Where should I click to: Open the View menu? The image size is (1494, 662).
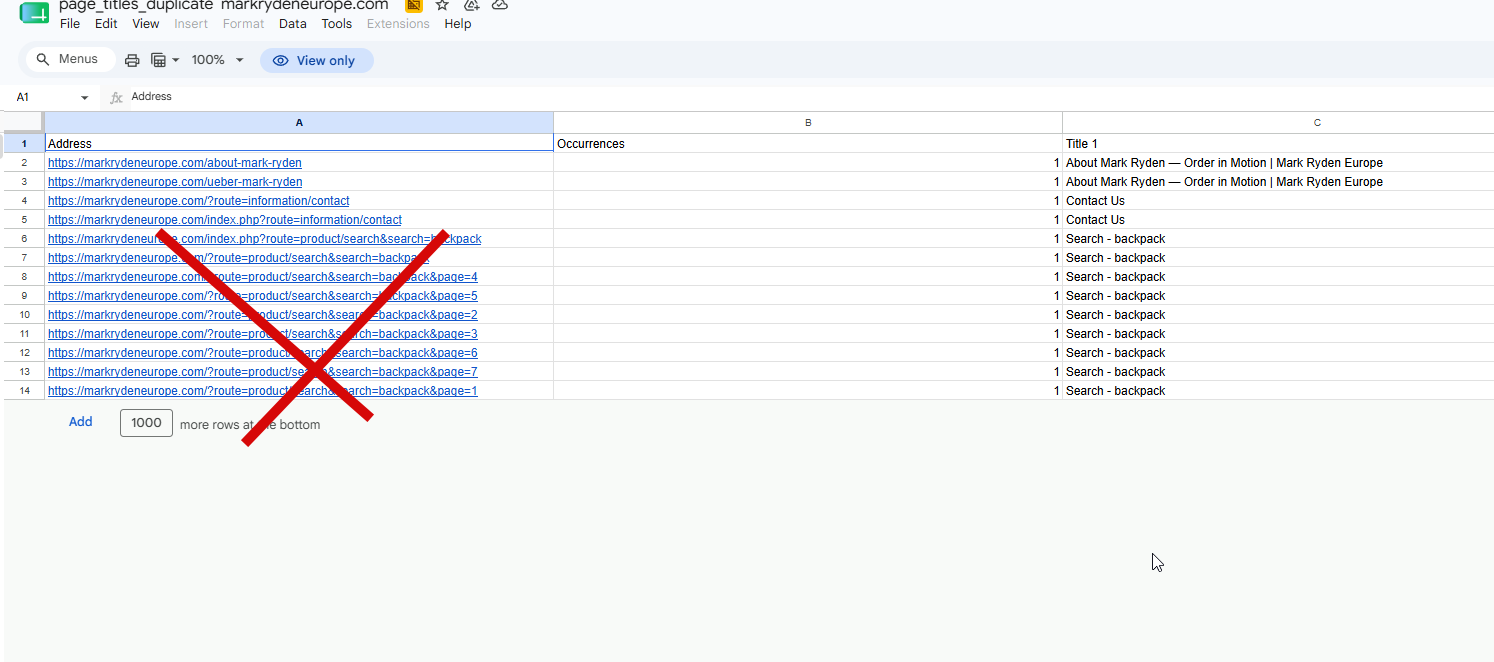[146, 24]
